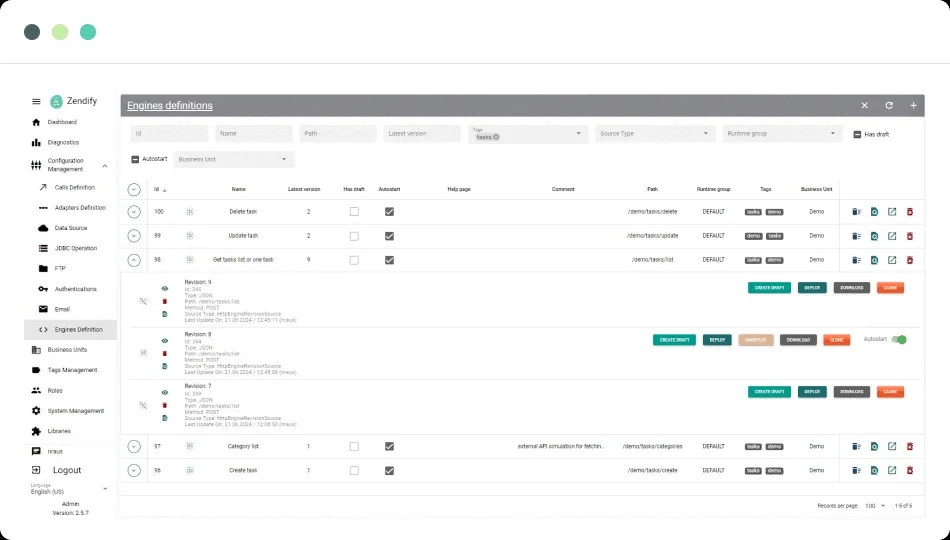Toggle the Autostart switch on Revision 8
Viewport: 950px width, 540px height.
click(900, 340)
